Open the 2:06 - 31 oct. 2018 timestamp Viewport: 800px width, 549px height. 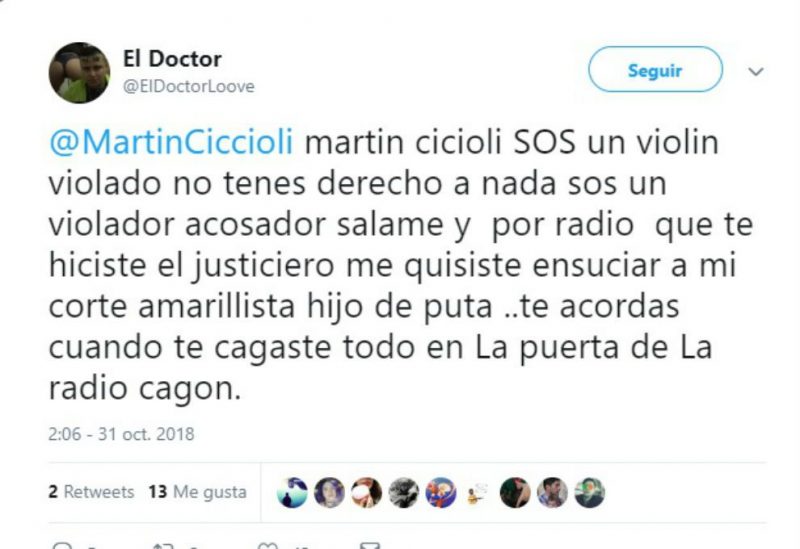point(121,434)
